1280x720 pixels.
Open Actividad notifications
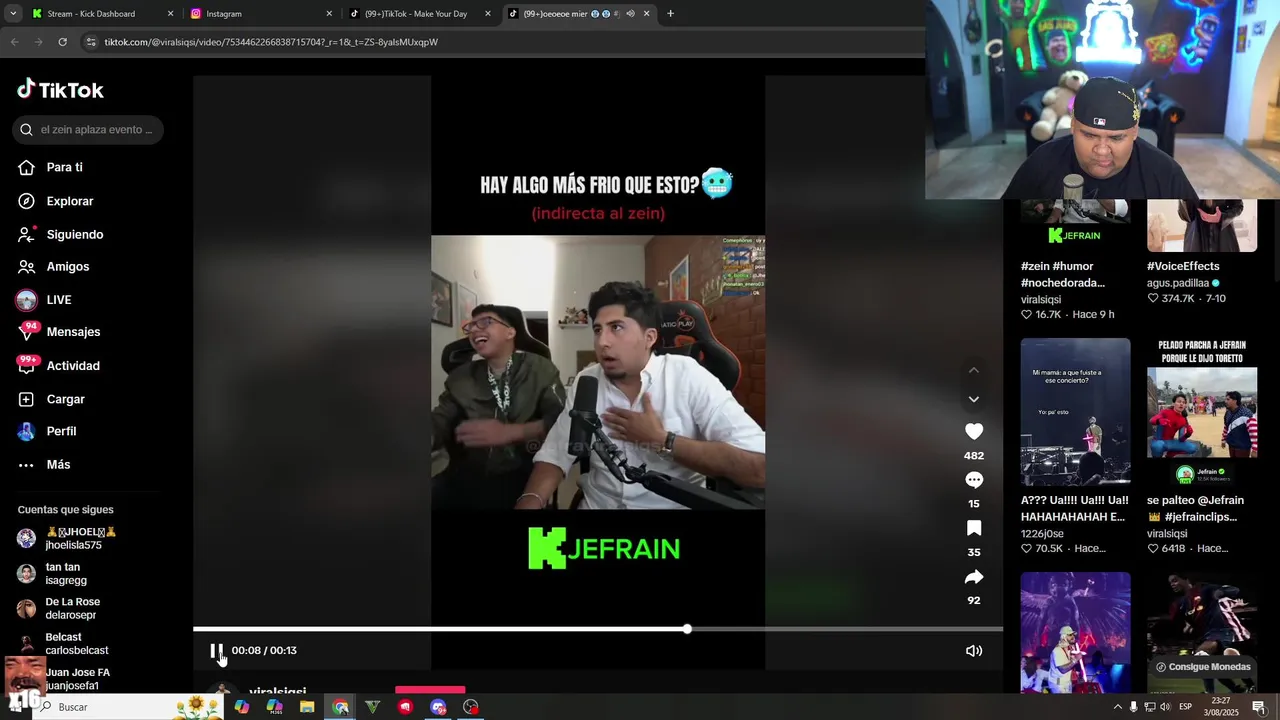click(x=73, y=366)
